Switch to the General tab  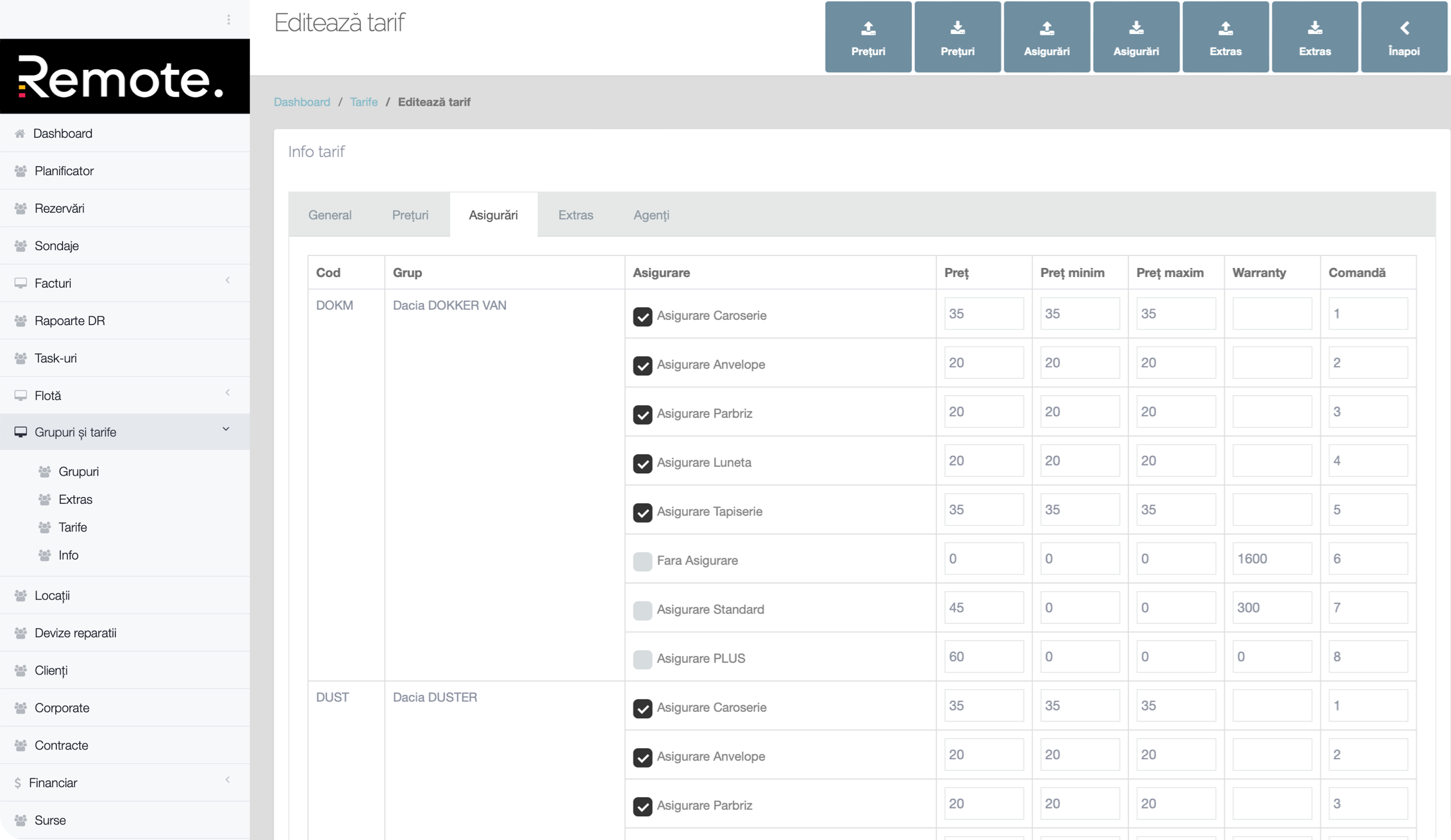(x=330, y=215)
